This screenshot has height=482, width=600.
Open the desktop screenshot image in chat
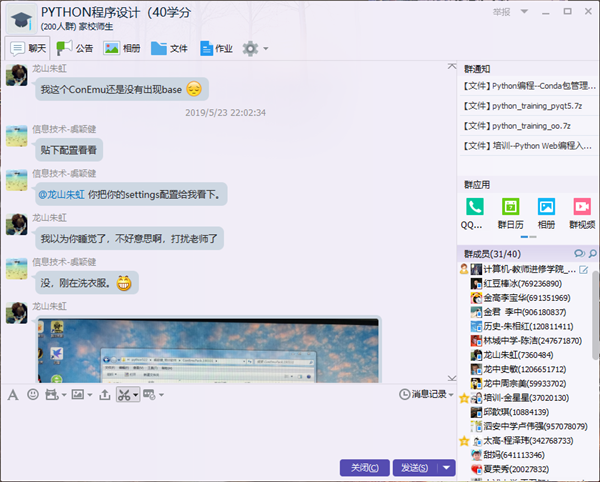[x=208, y=350]
